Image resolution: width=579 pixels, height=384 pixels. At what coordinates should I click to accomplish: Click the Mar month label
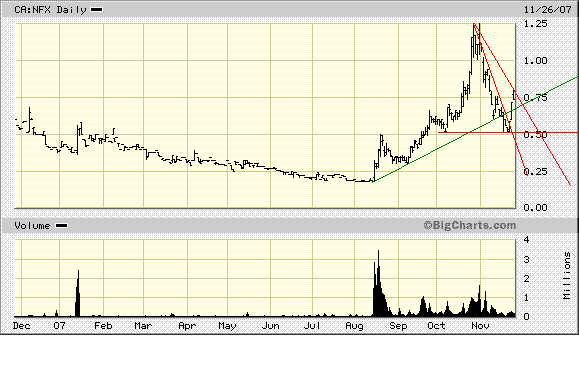click(x=143, y=326)
